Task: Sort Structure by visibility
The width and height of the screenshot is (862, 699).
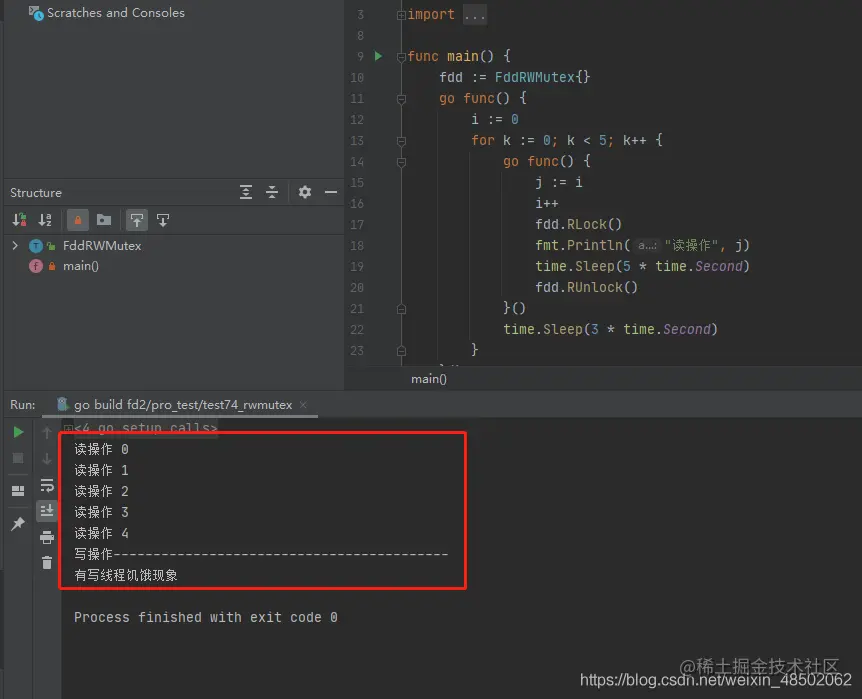Action: coord(19,221)
